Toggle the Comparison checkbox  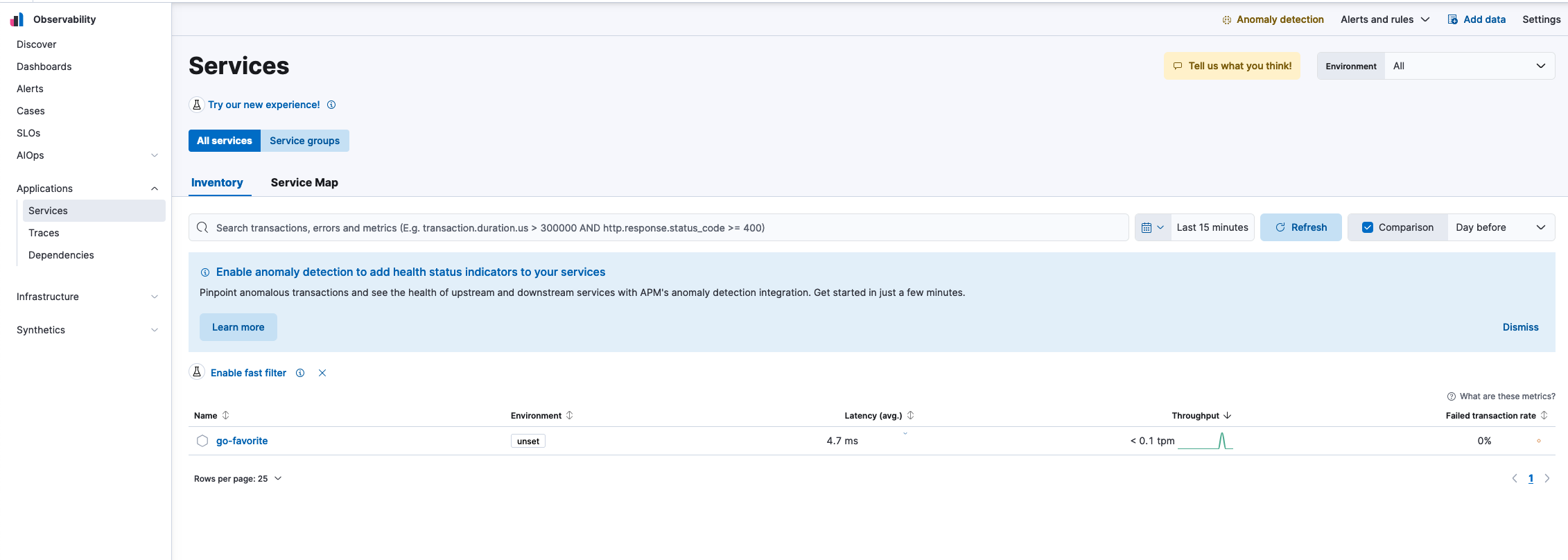[1368, 227]
